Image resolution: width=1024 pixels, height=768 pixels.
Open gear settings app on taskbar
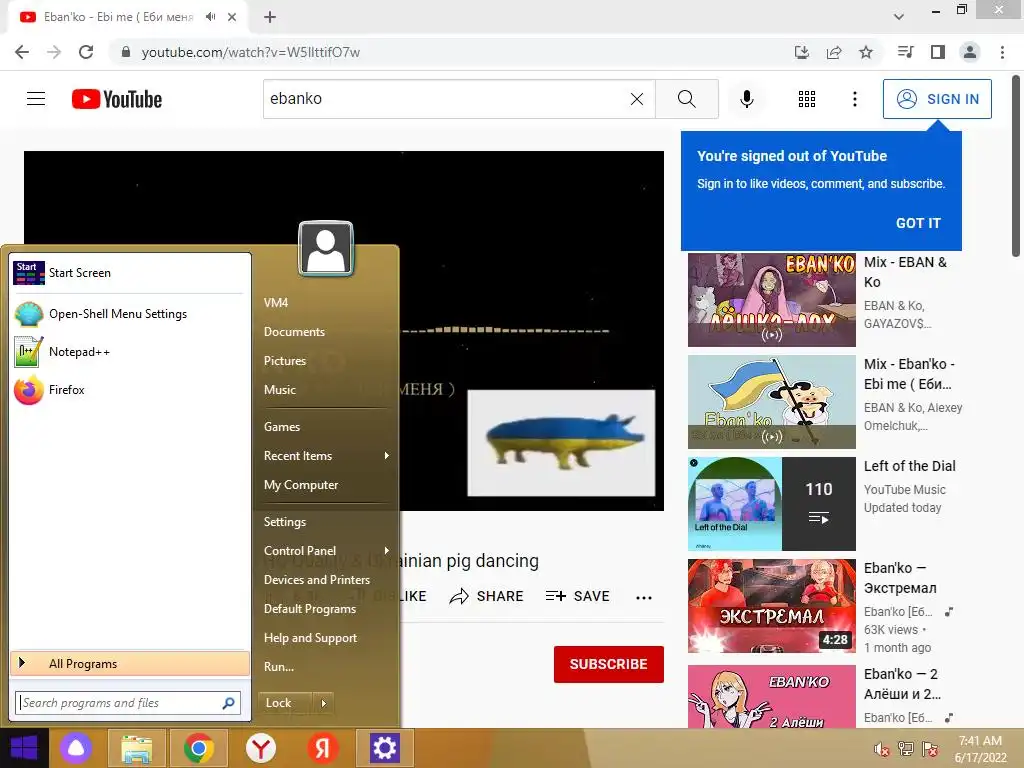(385, 748)
